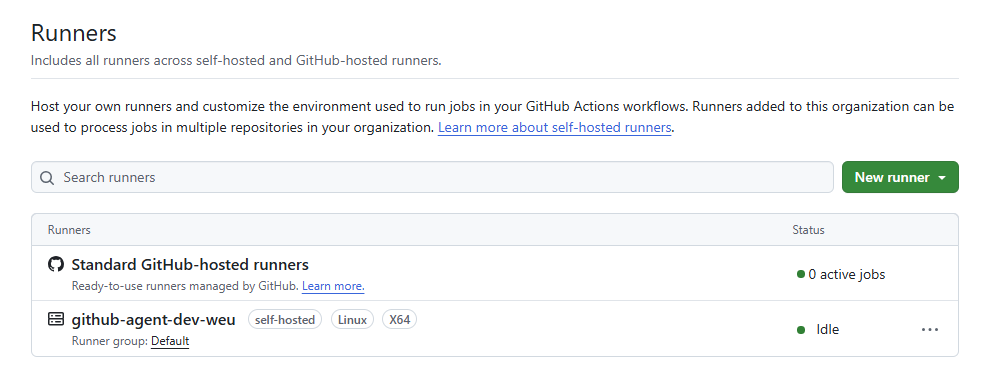The width and height of the screenshot is (1001, 389).
Task: Click the New runner button
Action: pyautogui.click(x=900, y=177)
